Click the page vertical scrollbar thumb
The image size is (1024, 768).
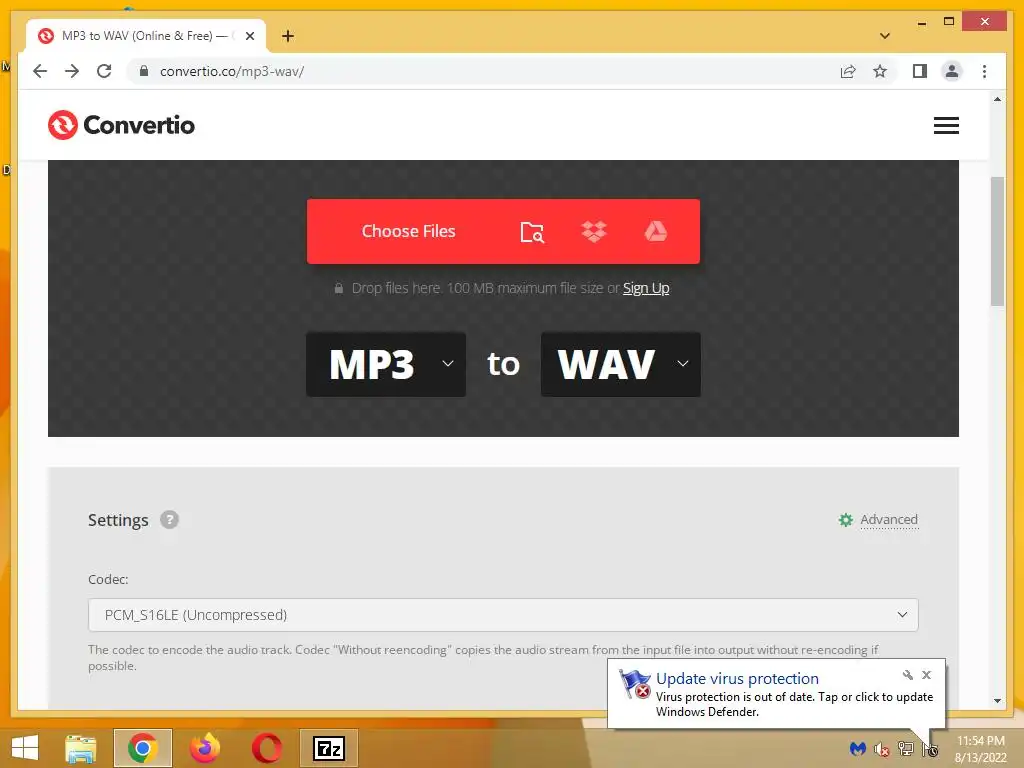point(997,241)
